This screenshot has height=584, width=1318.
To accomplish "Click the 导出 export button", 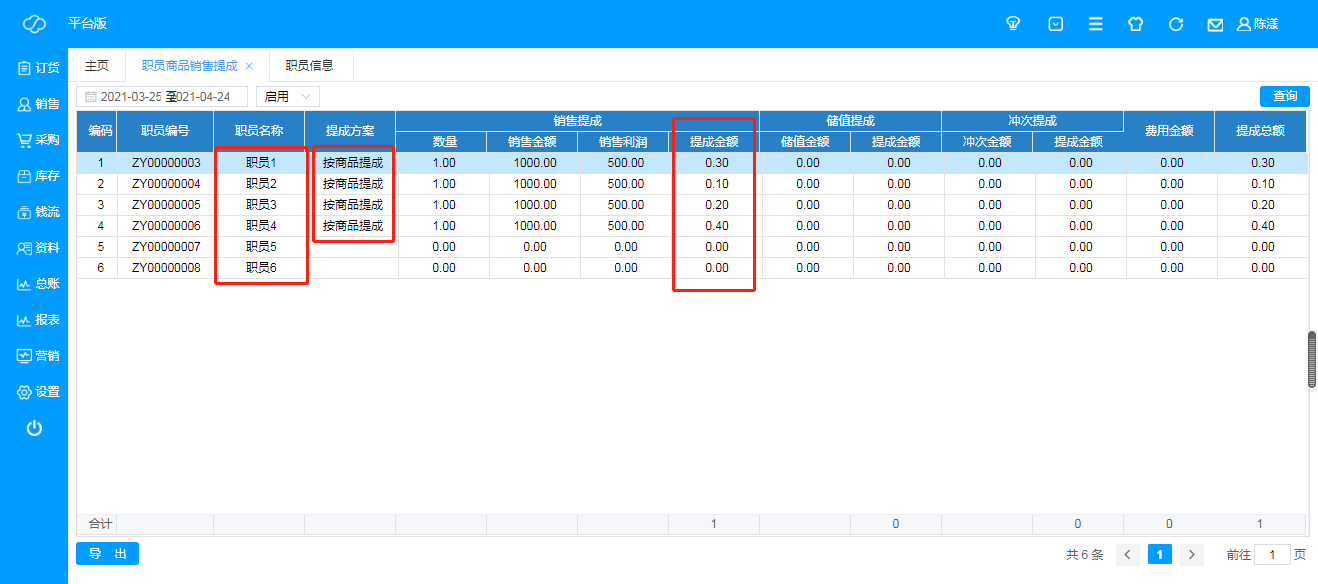I will 107,553.
